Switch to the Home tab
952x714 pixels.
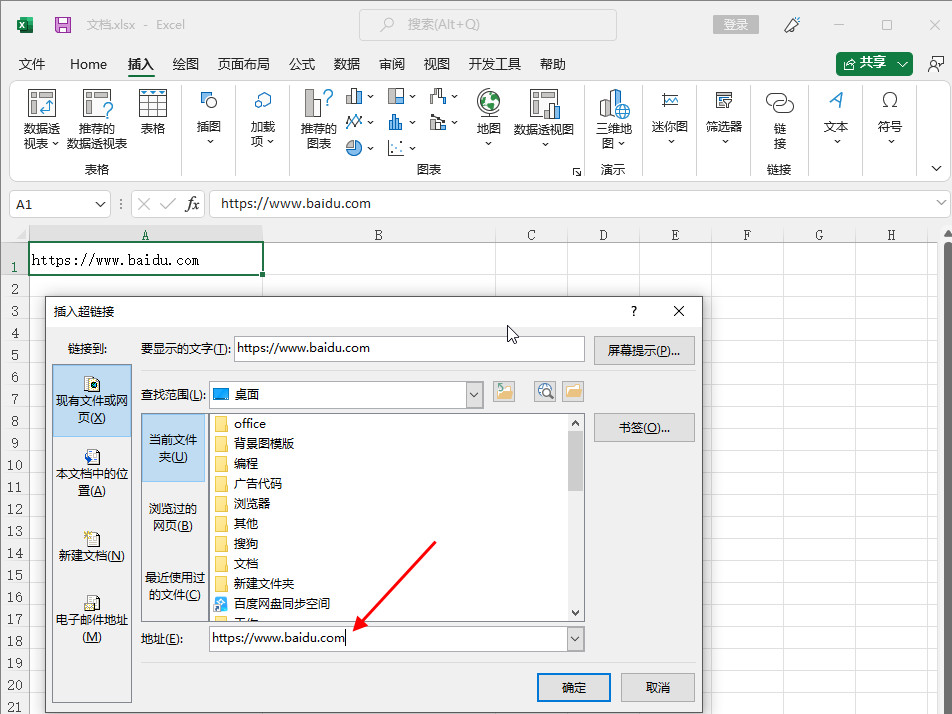coord(88,64)
